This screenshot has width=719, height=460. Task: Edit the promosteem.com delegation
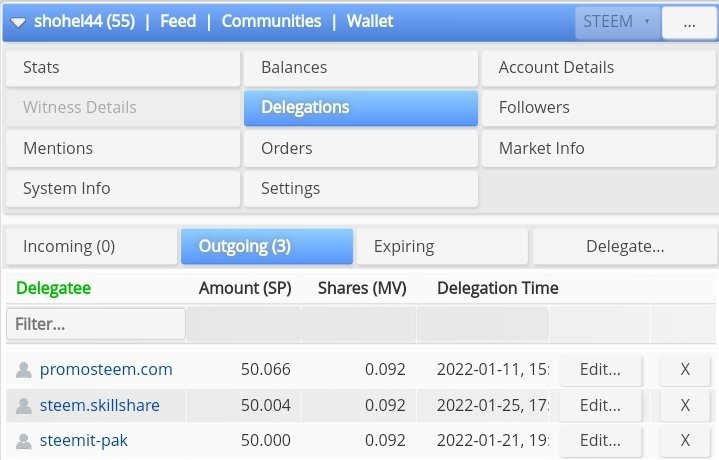pyautogui.click(x=600, y=370)
